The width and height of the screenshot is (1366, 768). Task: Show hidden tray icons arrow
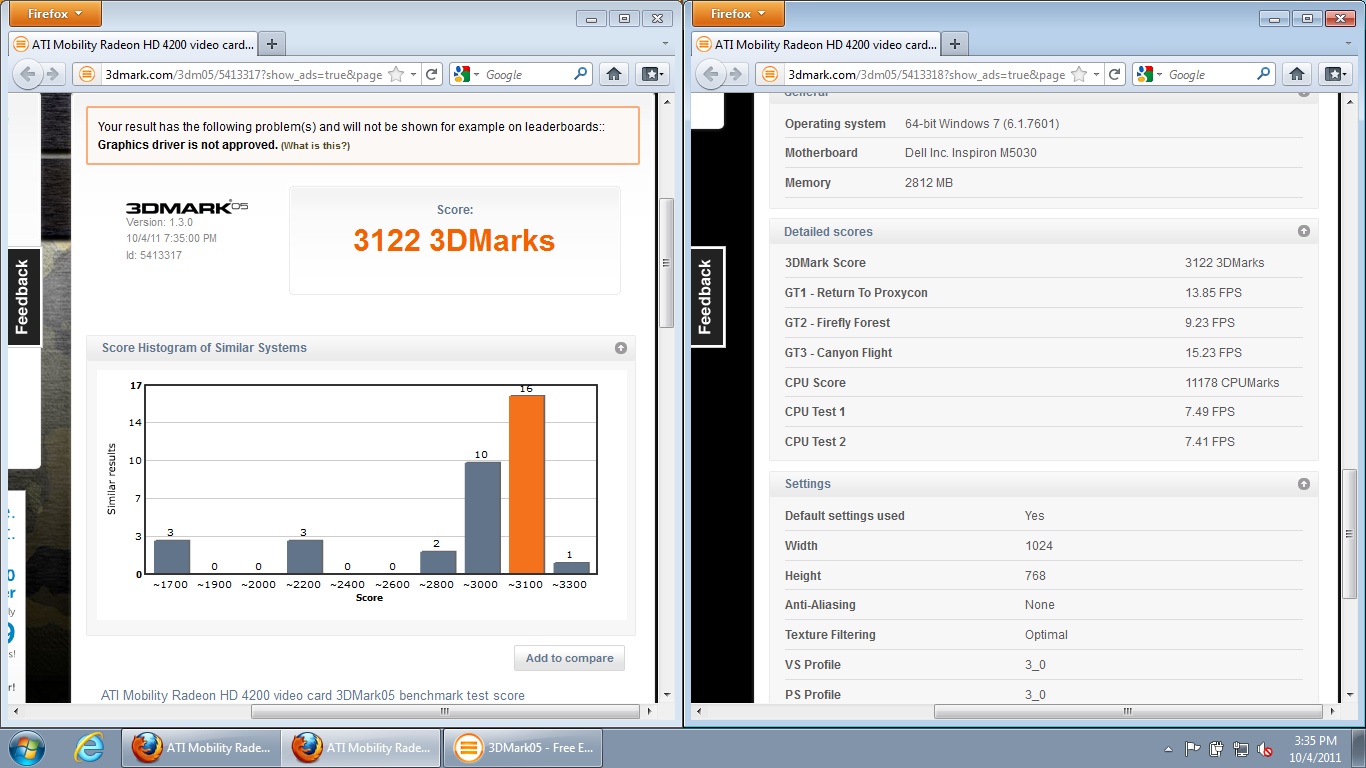coord(1168,749)
